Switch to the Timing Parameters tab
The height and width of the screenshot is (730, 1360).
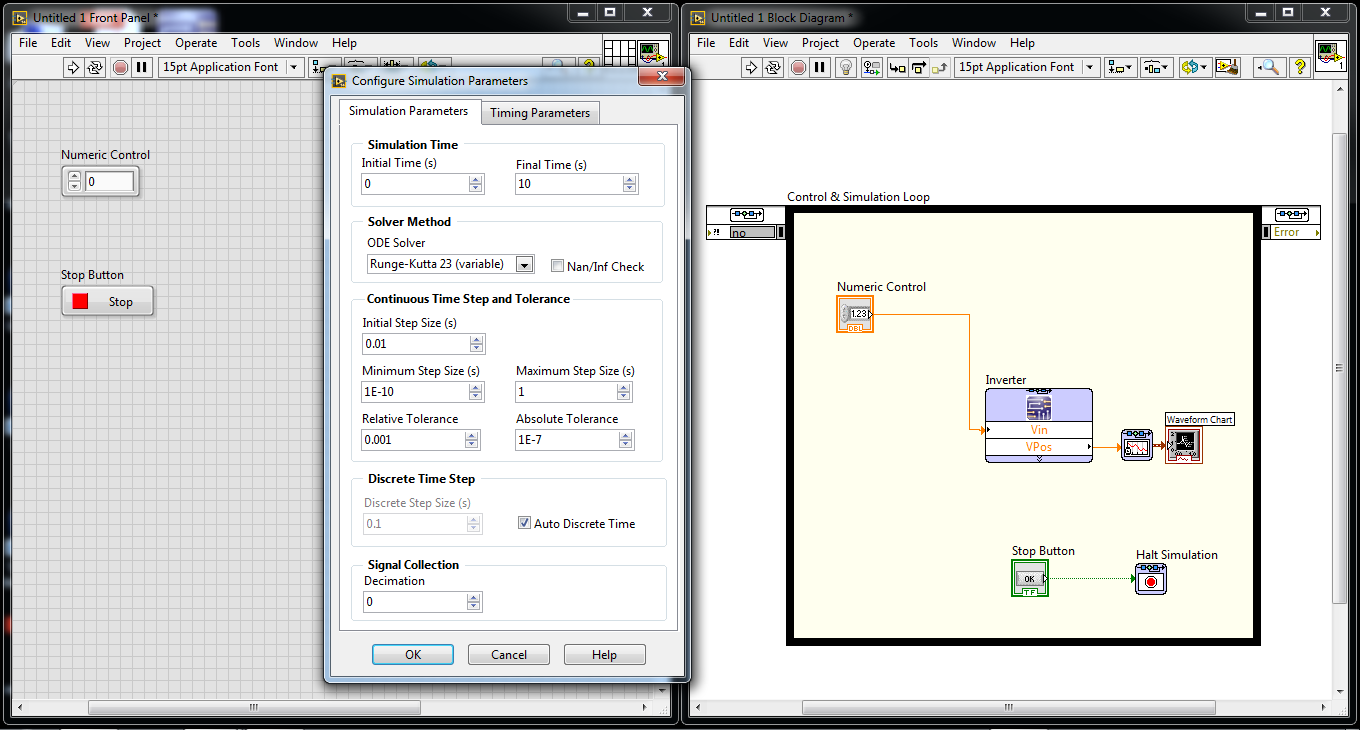[540, 113]
